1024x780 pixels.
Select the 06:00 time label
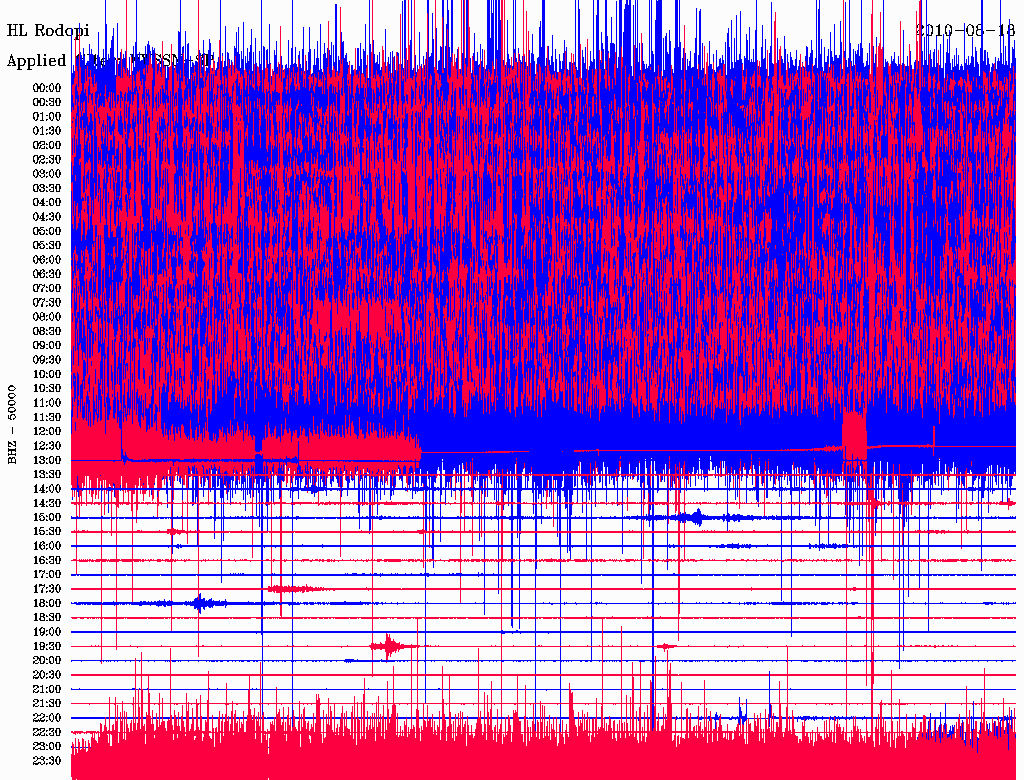coord(46,260)
